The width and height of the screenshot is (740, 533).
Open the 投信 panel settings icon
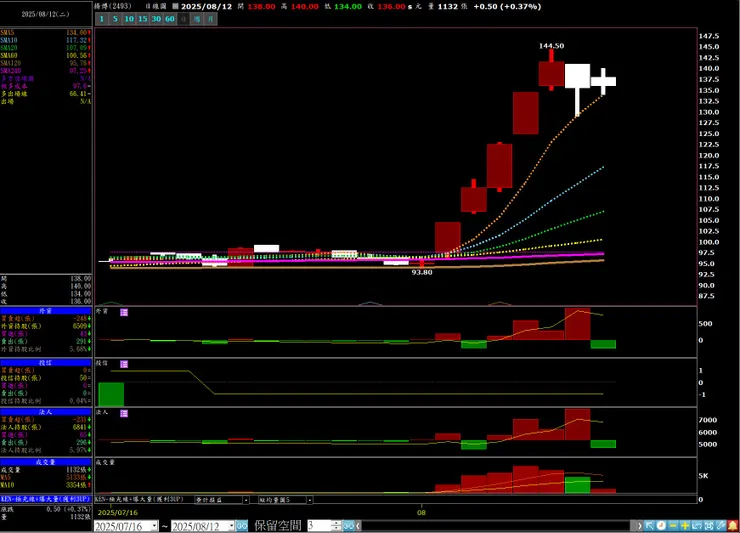pyautogui.click(x=124, y=364)
